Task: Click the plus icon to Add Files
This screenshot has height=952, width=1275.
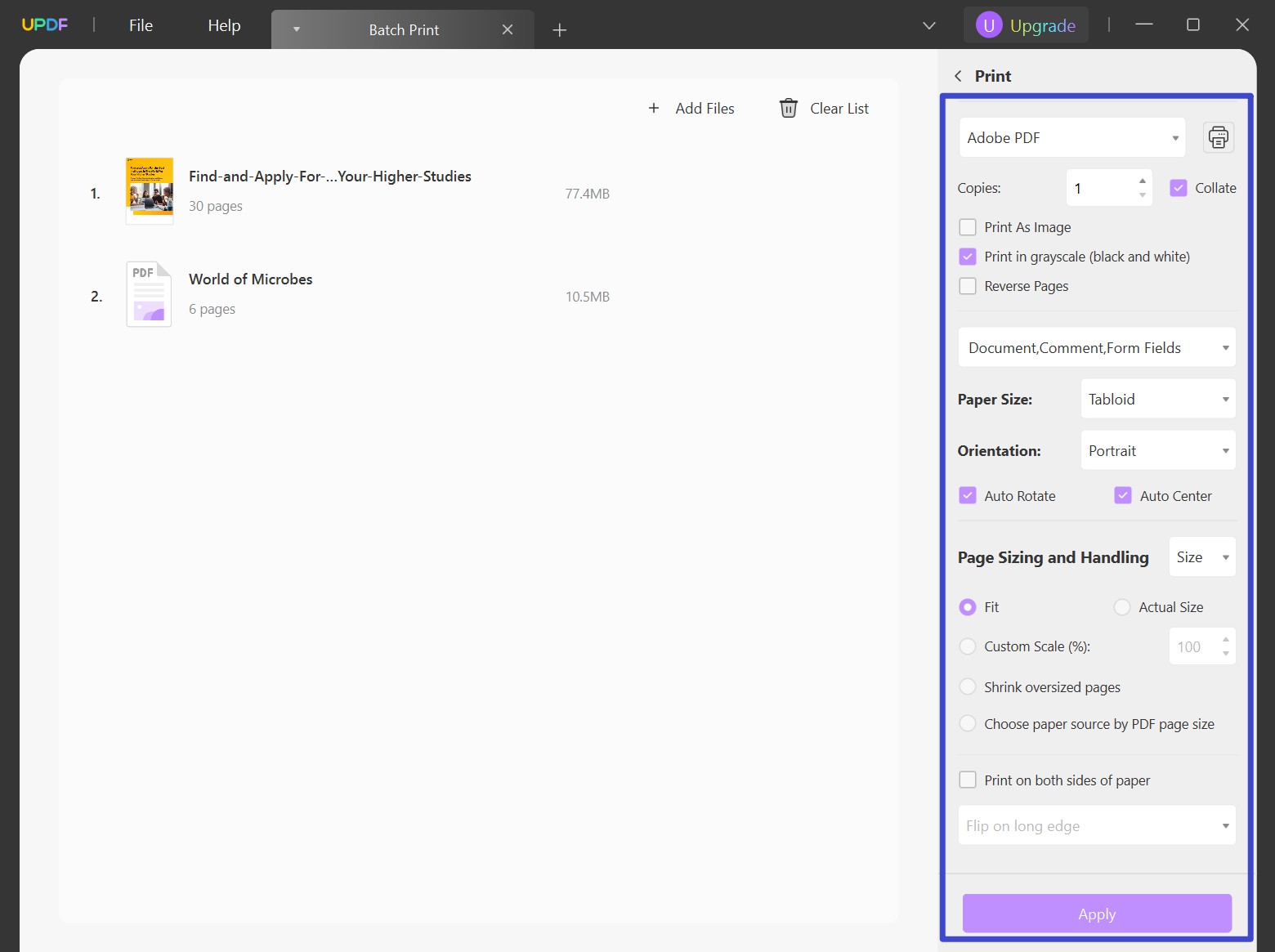Action: tap(654, 108)
